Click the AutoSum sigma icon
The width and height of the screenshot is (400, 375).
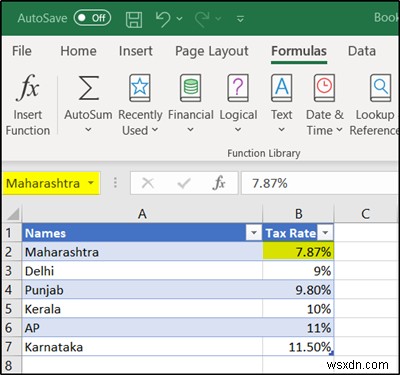[x=89, y=88]
